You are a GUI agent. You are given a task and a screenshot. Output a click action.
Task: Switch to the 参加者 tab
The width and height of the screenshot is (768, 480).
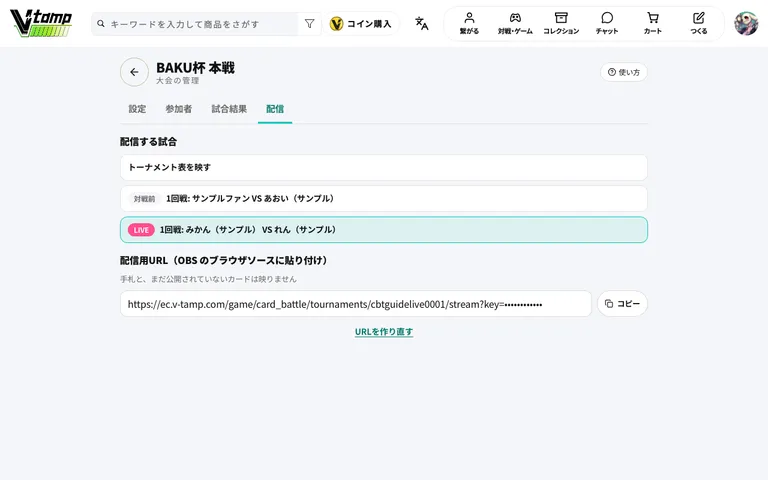178,109
